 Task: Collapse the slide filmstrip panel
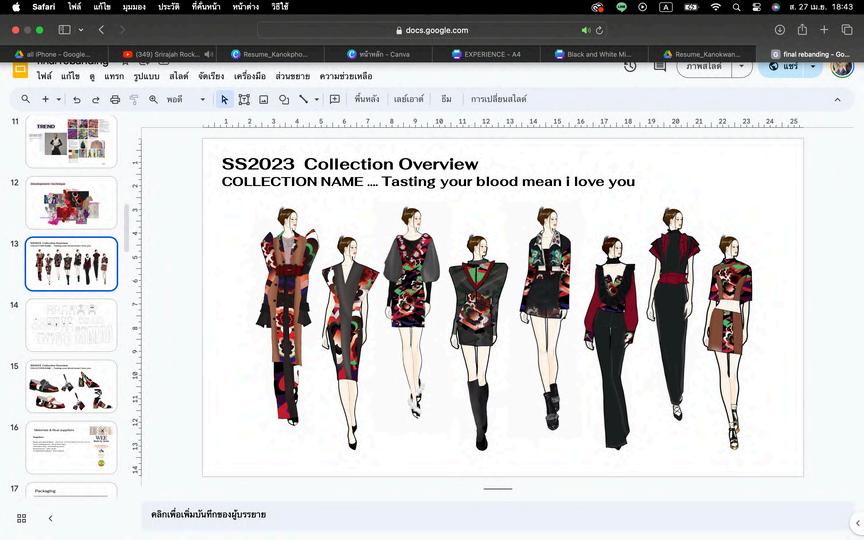(x=50, y=518)
